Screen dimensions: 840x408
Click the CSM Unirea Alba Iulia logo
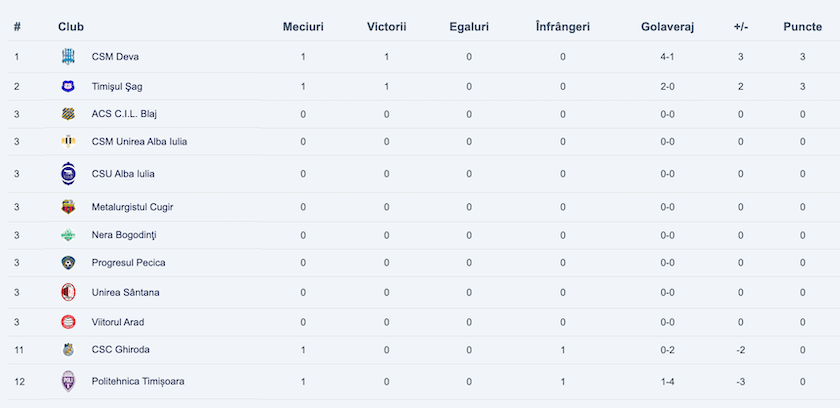point(68,141)
